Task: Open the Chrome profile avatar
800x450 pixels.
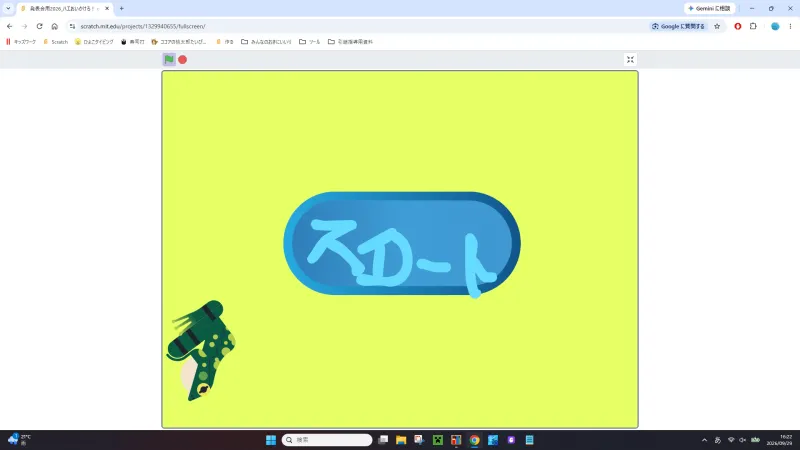Action: tap(775, 26)
